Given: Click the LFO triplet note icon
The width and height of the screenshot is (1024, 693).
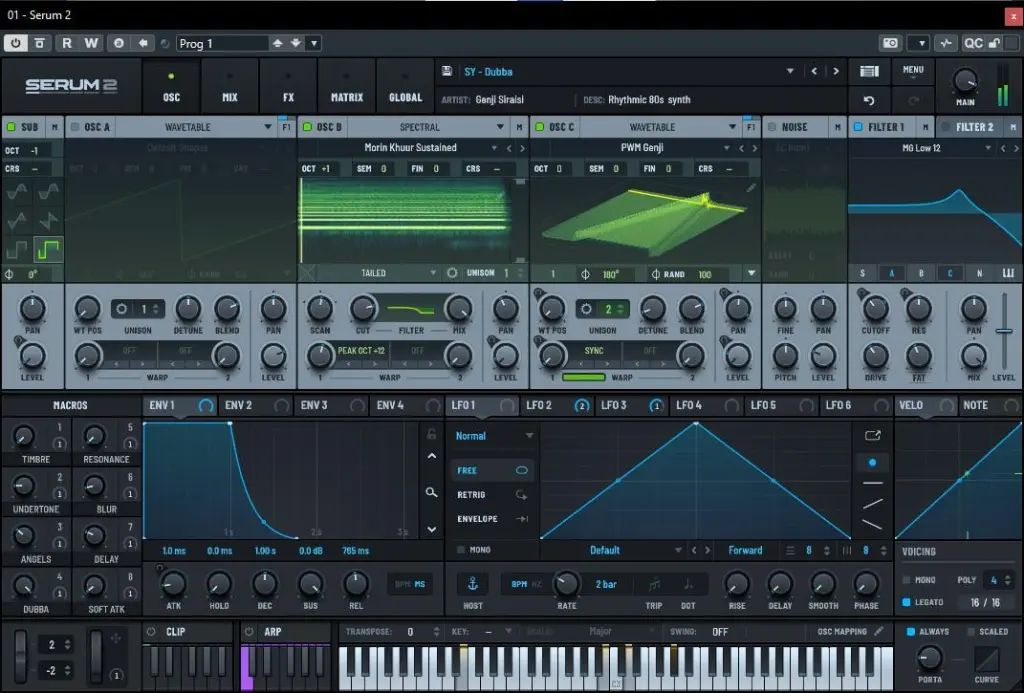Looking at the screenshot, I should (654, 583).
